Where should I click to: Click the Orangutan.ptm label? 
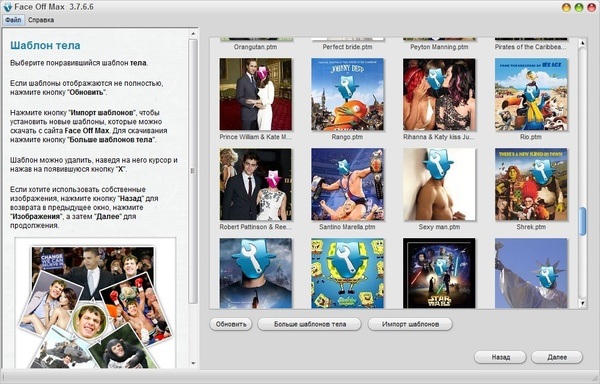pyautogui.click(x=256, y=47)
